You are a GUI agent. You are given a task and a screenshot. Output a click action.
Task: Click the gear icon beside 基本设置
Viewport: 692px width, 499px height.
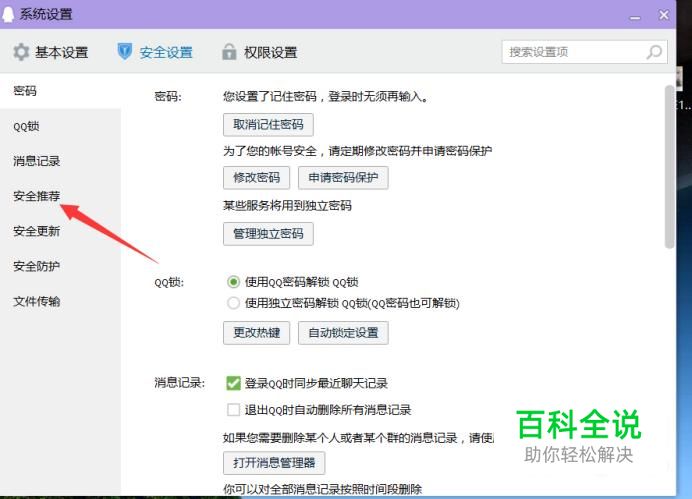[21, 52]
